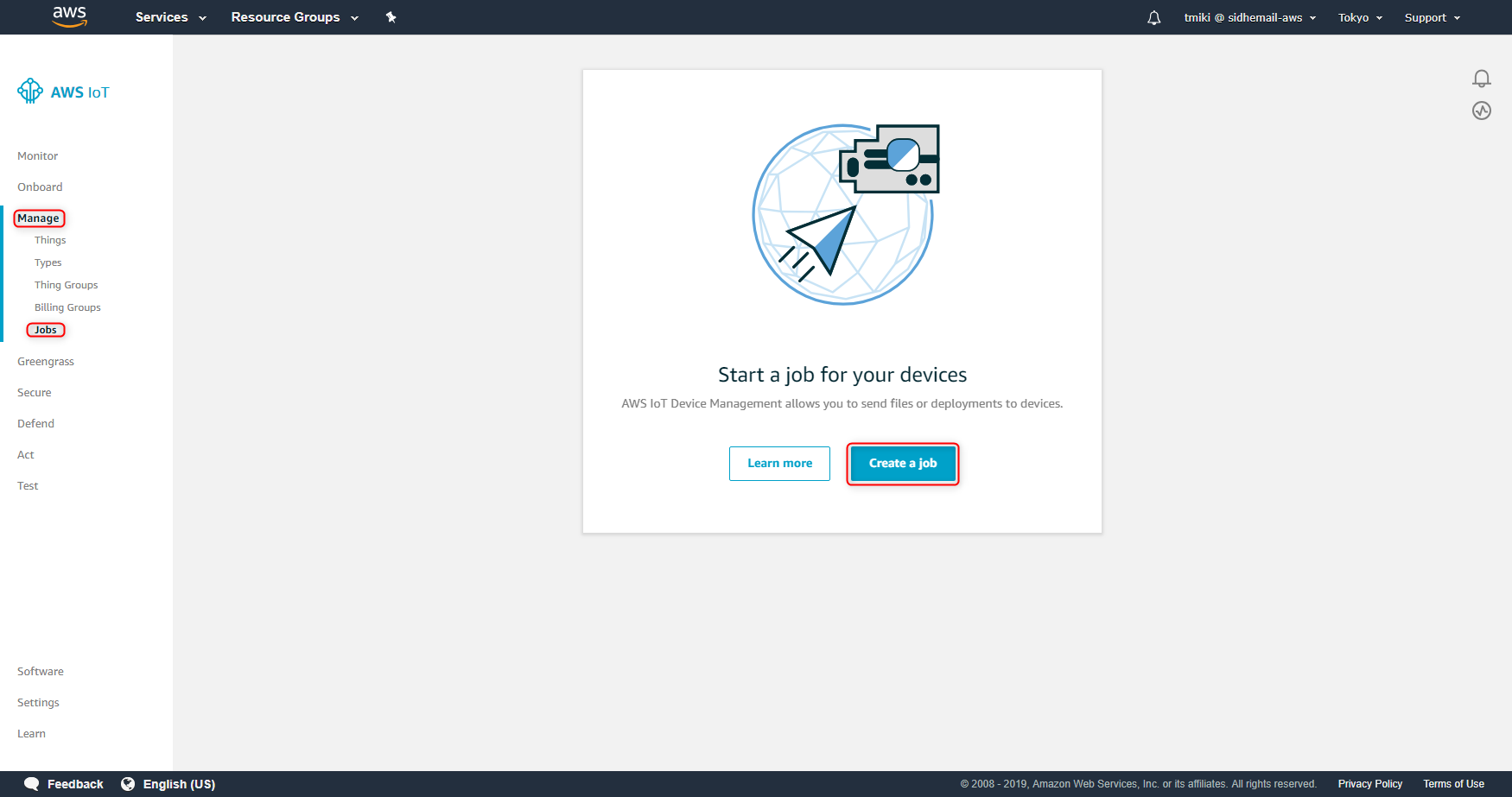Expand the Services dropdown menu
Screen dimensions: 1512x797
click(170, 17)
